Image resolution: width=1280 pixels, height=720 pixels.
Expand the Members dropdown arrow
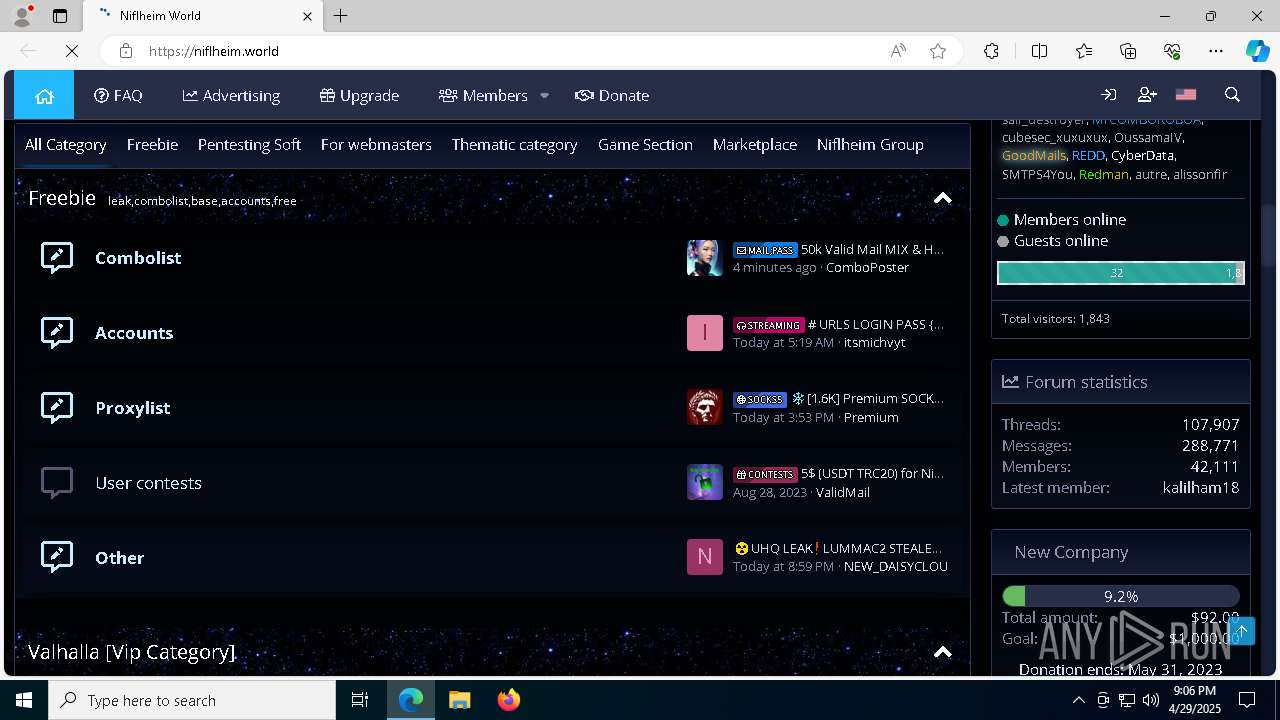544,96
